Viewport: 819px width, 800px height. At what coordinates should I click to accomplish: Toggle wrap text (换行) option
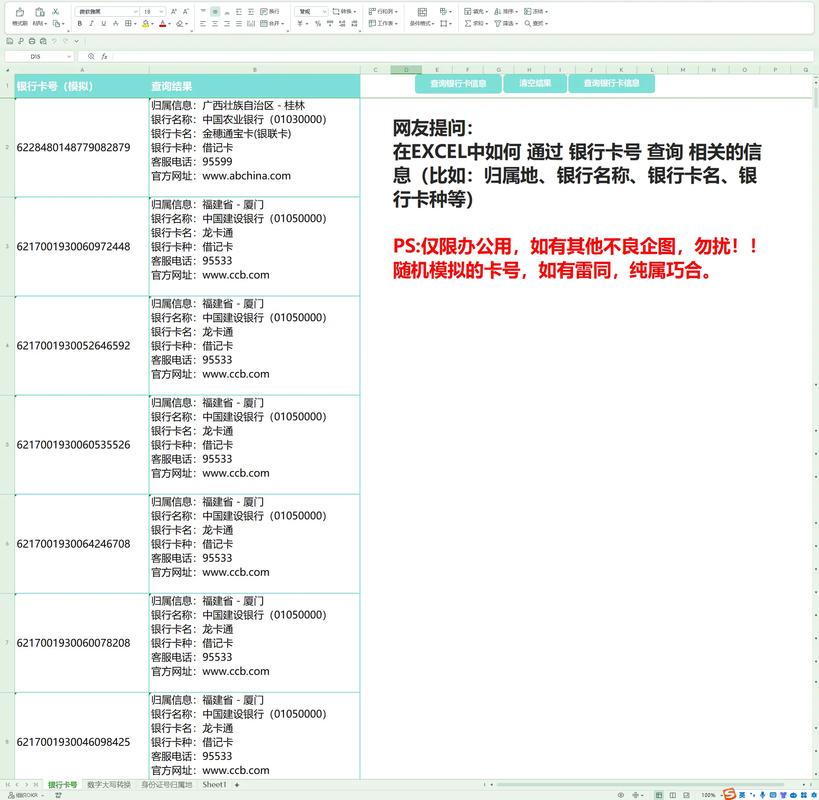(x=270, y=12)
